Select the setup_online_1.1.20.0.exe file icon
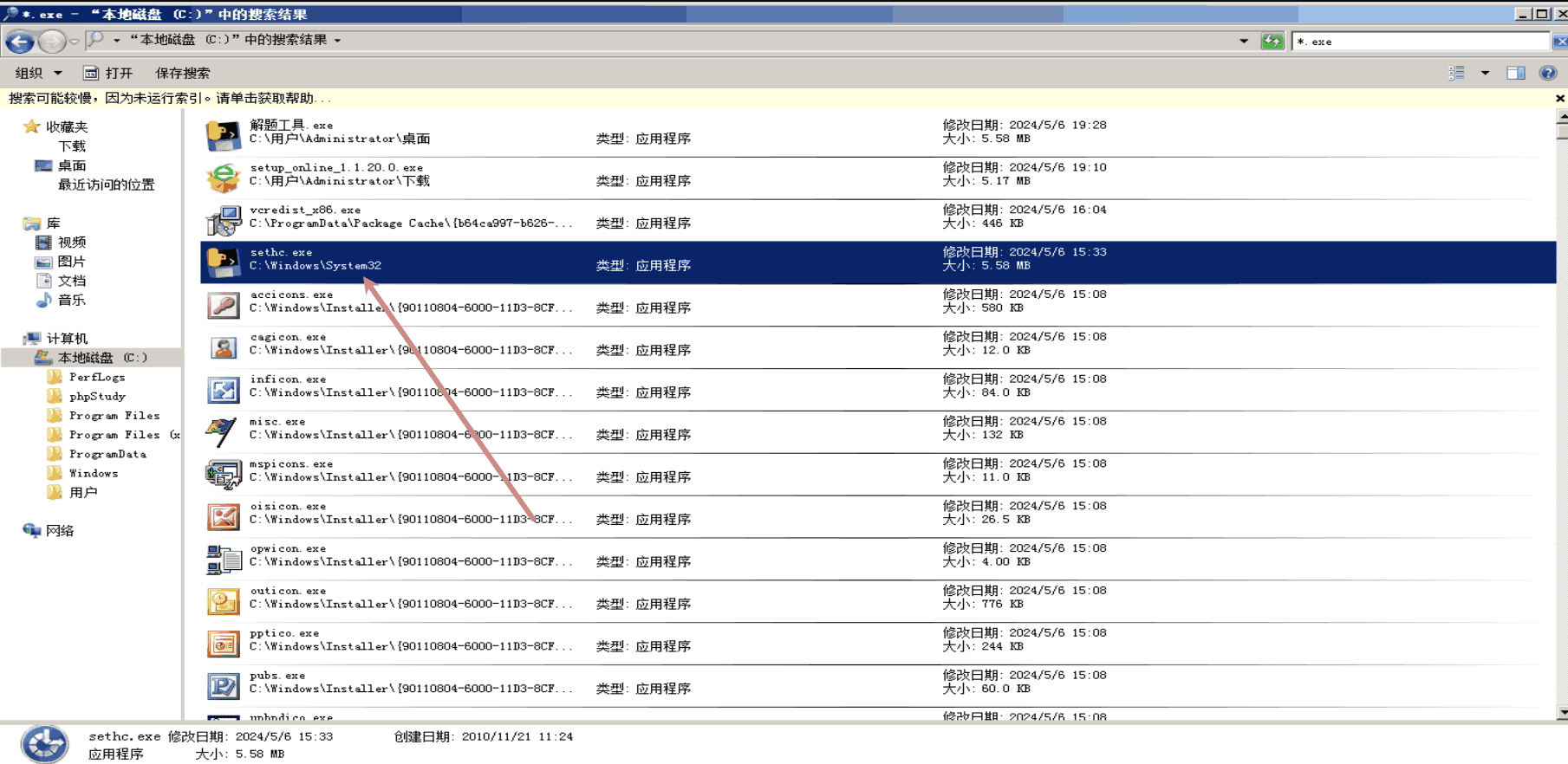The image size is (1568, 764). point(223,178)
